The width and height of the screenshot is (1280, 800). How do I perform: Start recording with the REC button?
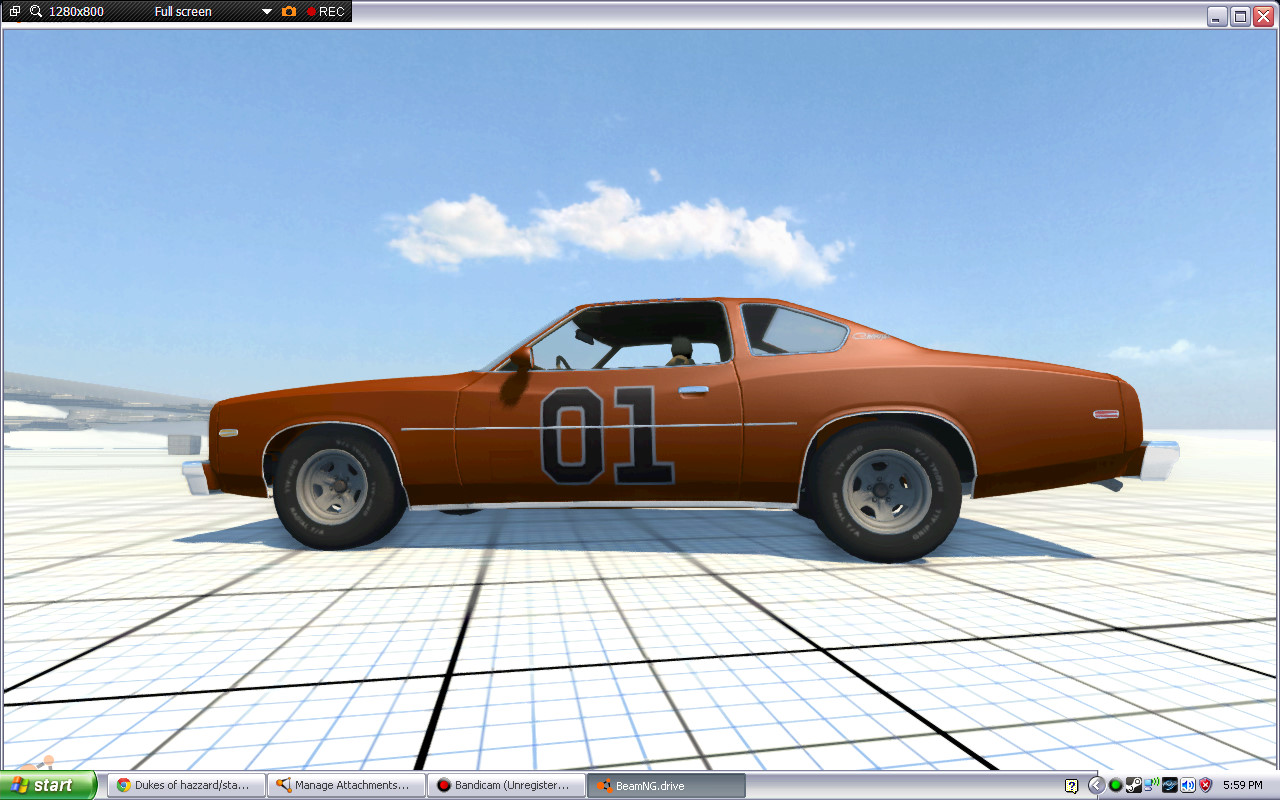[x=326, y=12]
